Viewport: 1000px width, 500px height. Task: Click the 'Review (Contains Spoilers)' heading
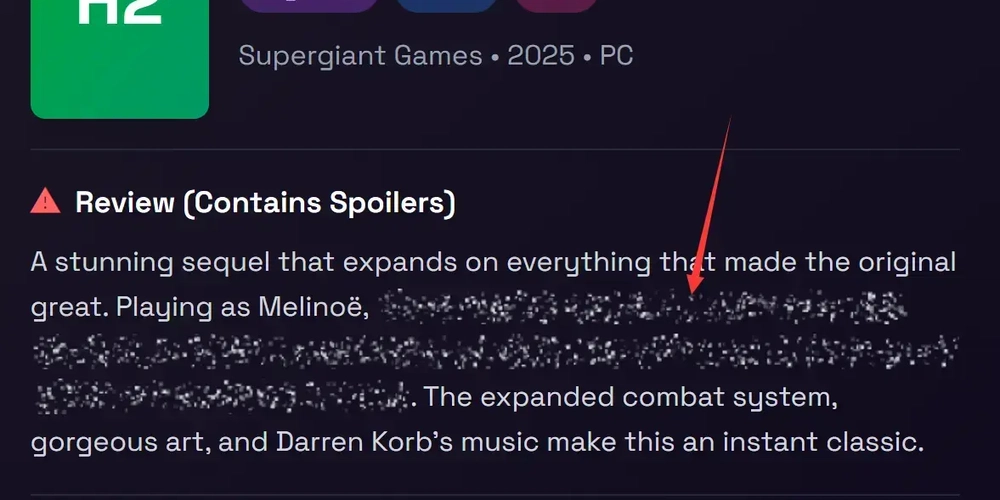pos(265,202)
